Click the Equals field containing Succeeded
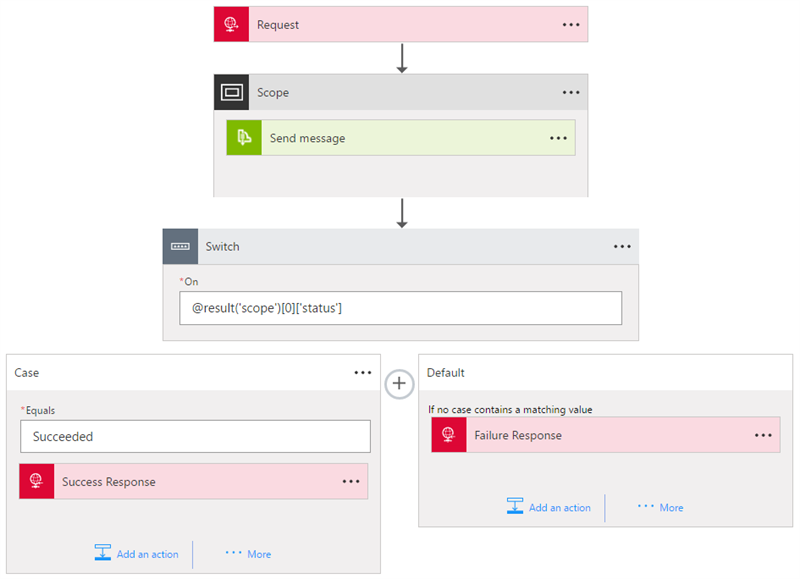Image resolution: width=800 pixels, height=579 pixels. click(195, 436)
